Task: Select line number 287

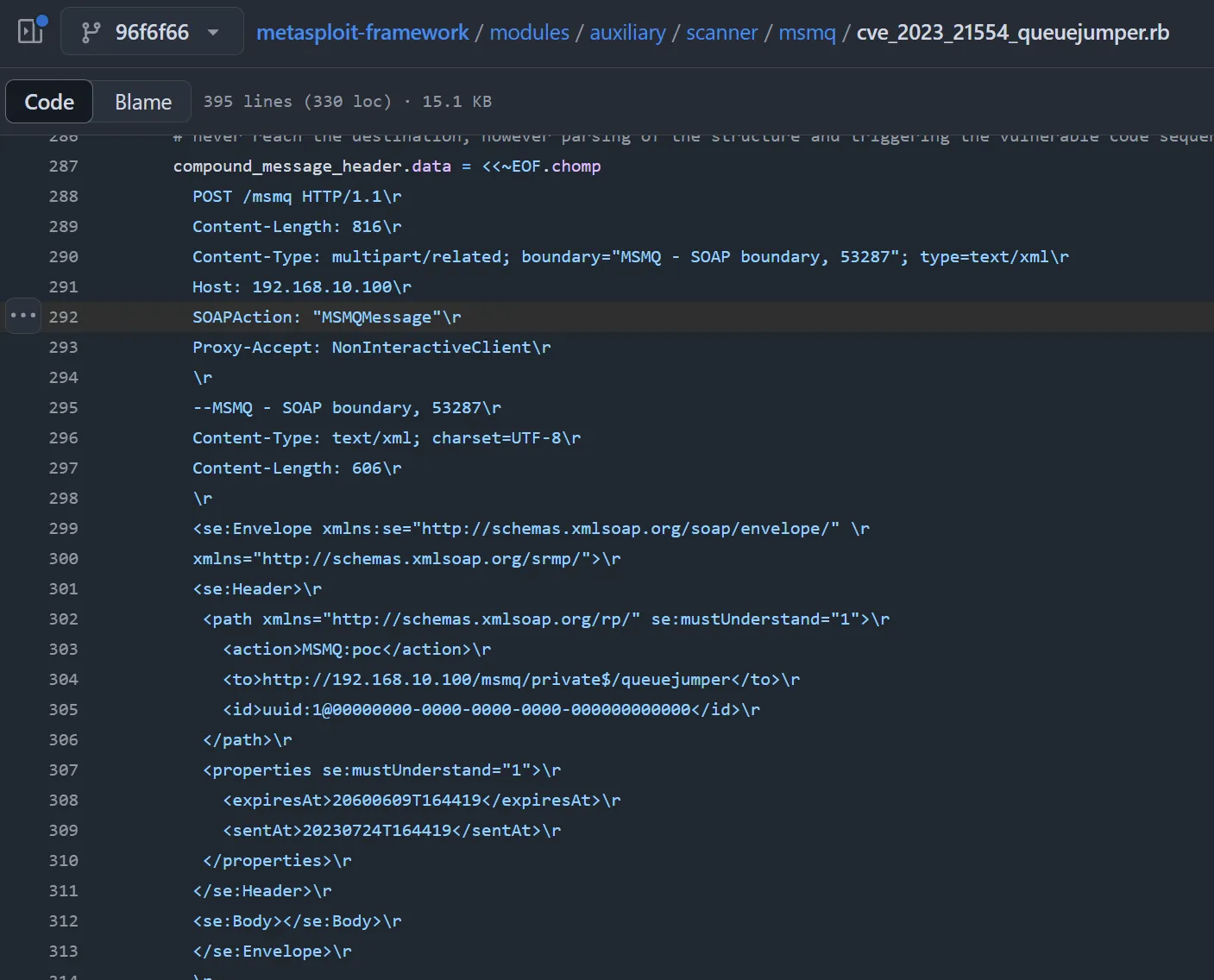Action: click(x=64, y=166)
